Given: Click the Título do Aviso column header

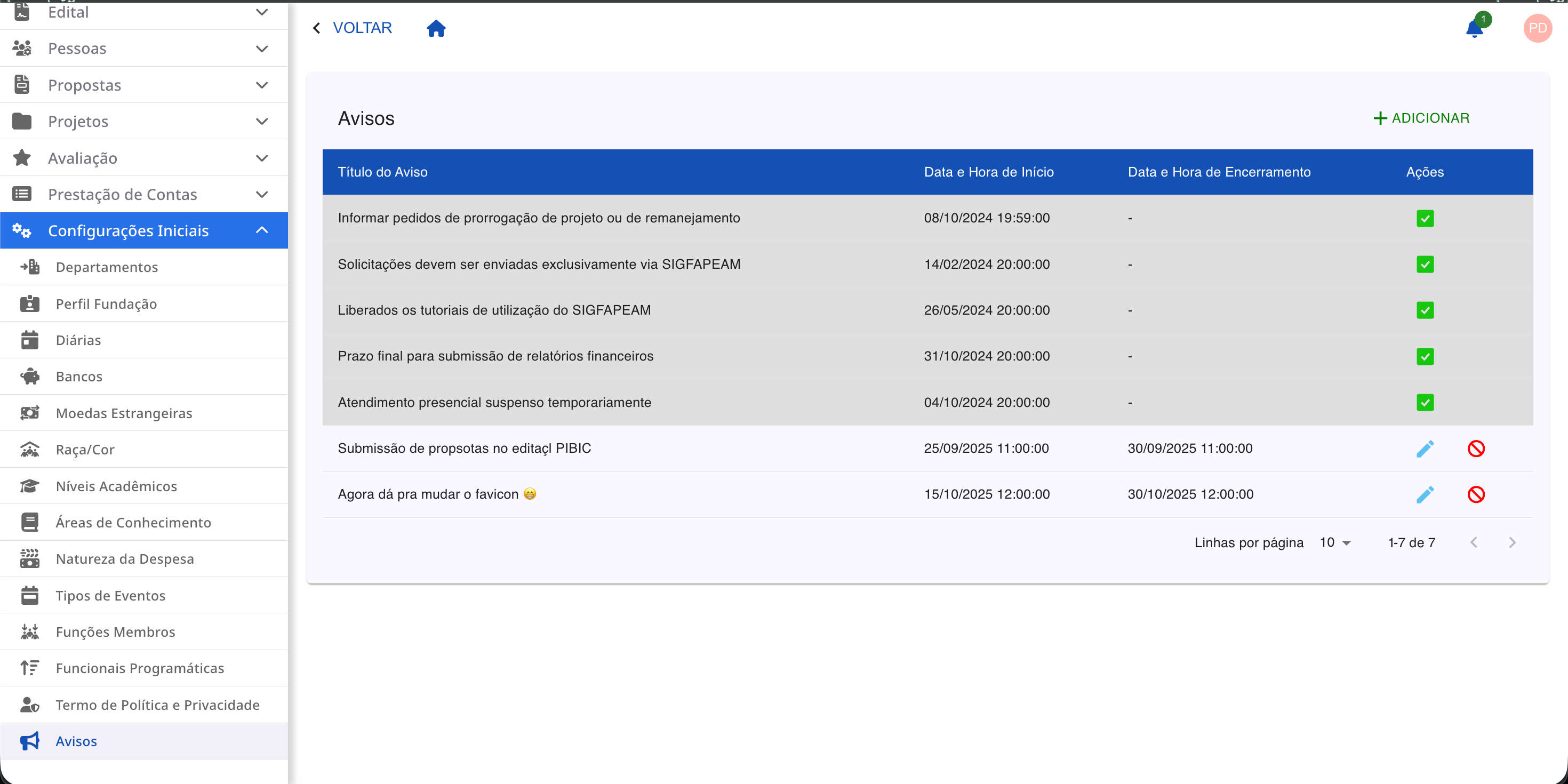Looking at the screenshot, I should click(382, 172).
